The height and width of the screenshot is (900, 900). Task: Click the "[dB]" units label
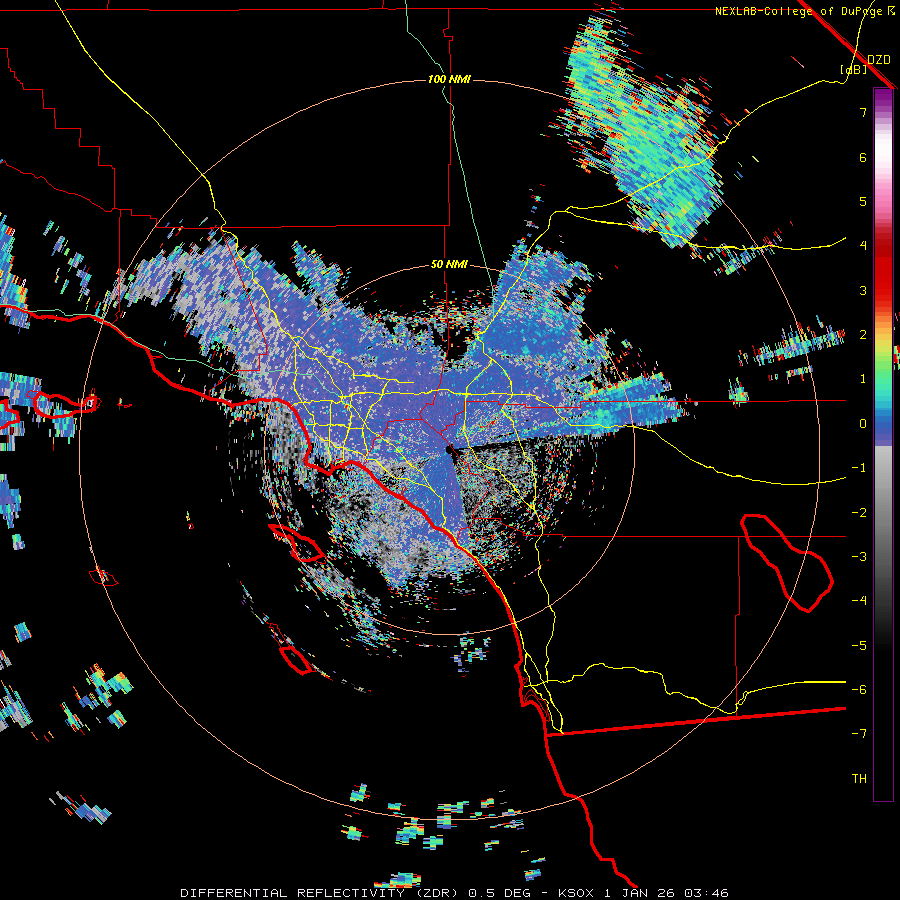(x=854, y=70)
